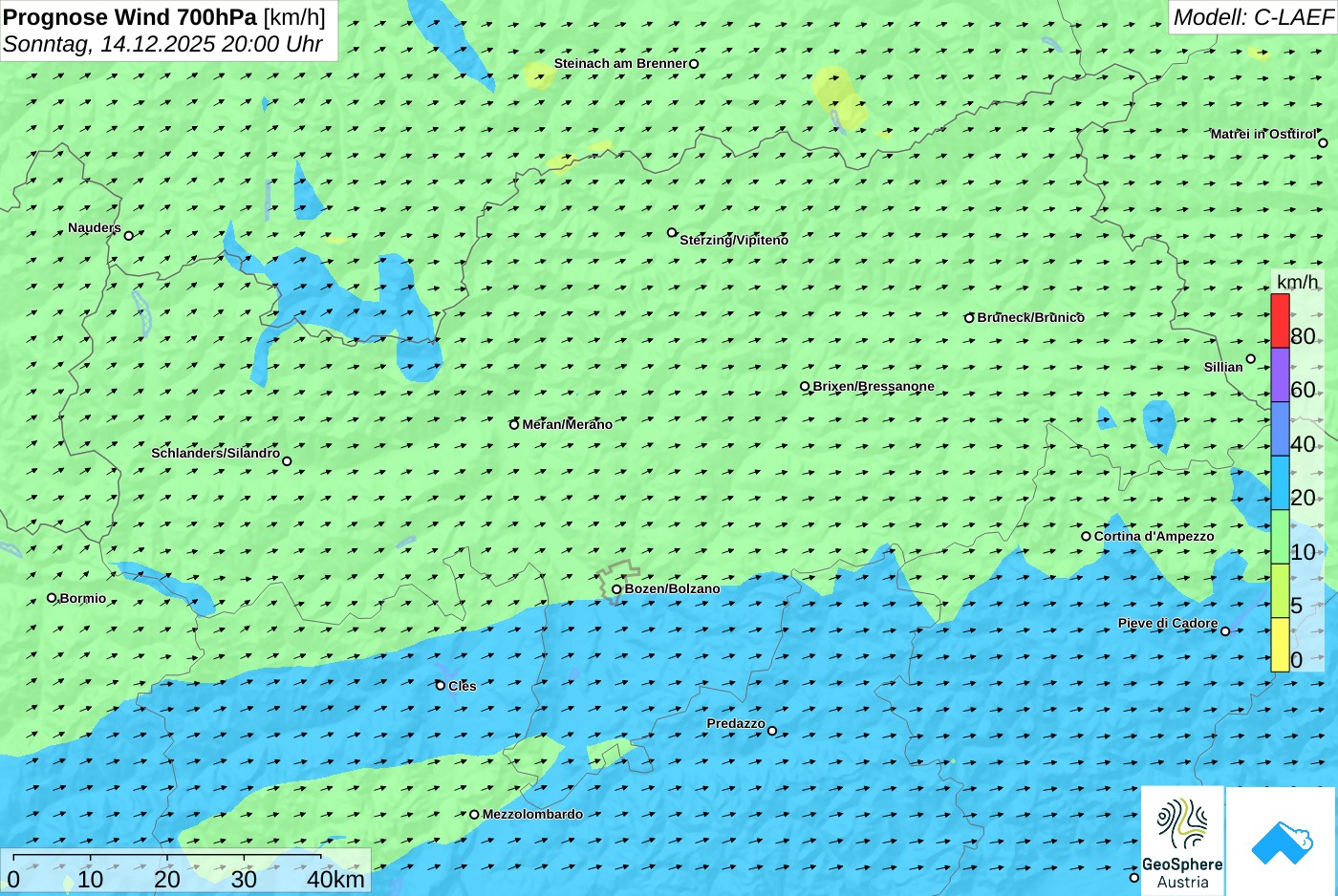
Task: Click the yellow 0 km/h legend color
Action: [1280, 645]
